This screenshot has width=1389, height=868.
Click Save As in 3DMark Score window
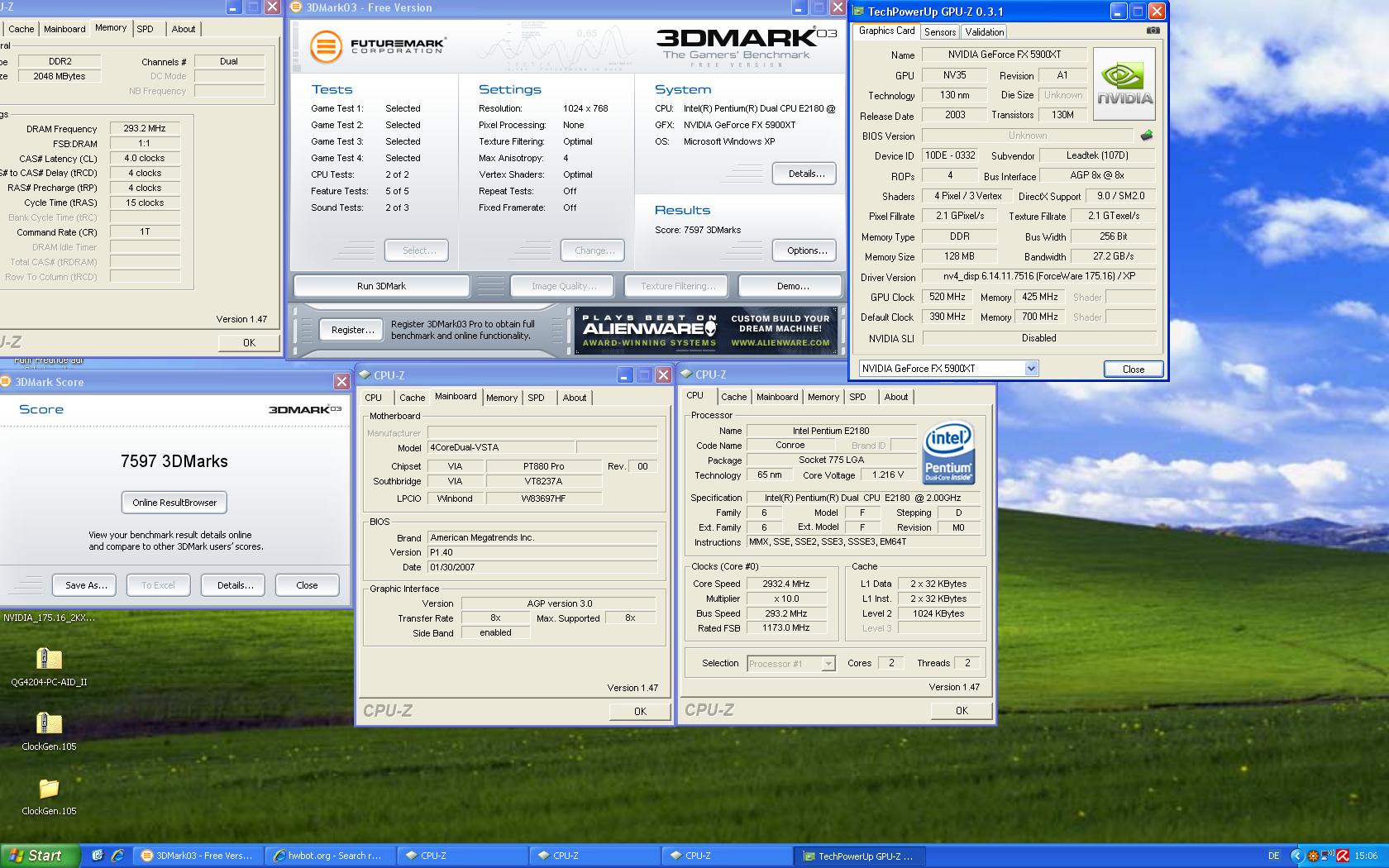coord(86,585)
